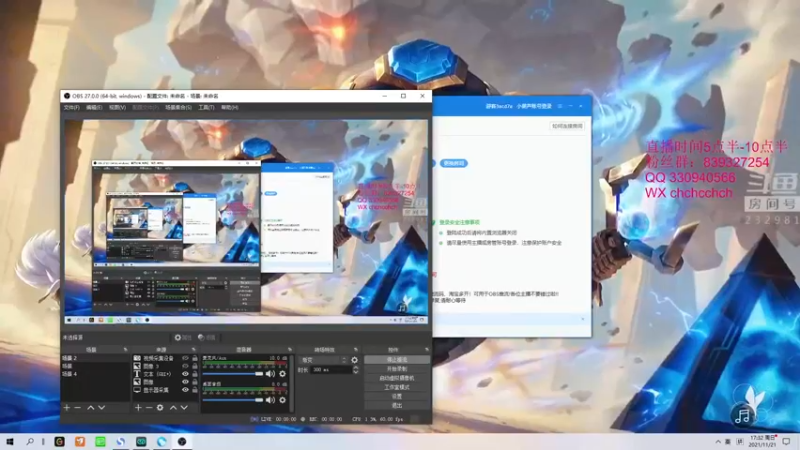The height and width of the screenshot is (450, 800).
Task: Adjust the 桌面音频 volume slider
Action: (x=233, y=400)
